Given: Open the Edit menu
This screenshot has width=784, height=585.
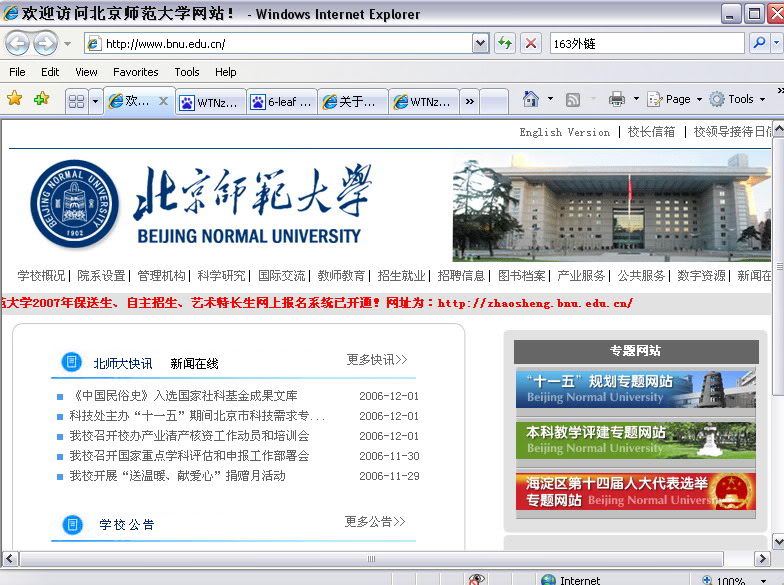Looking at the screenshot, I should coord(50,72).
